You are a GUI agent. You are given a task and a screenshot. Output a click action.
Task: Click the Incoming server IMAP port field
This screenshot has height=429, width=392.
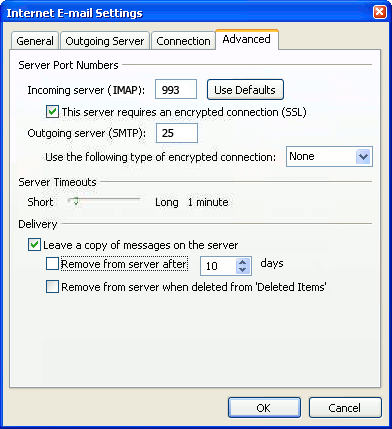(176, 89)
